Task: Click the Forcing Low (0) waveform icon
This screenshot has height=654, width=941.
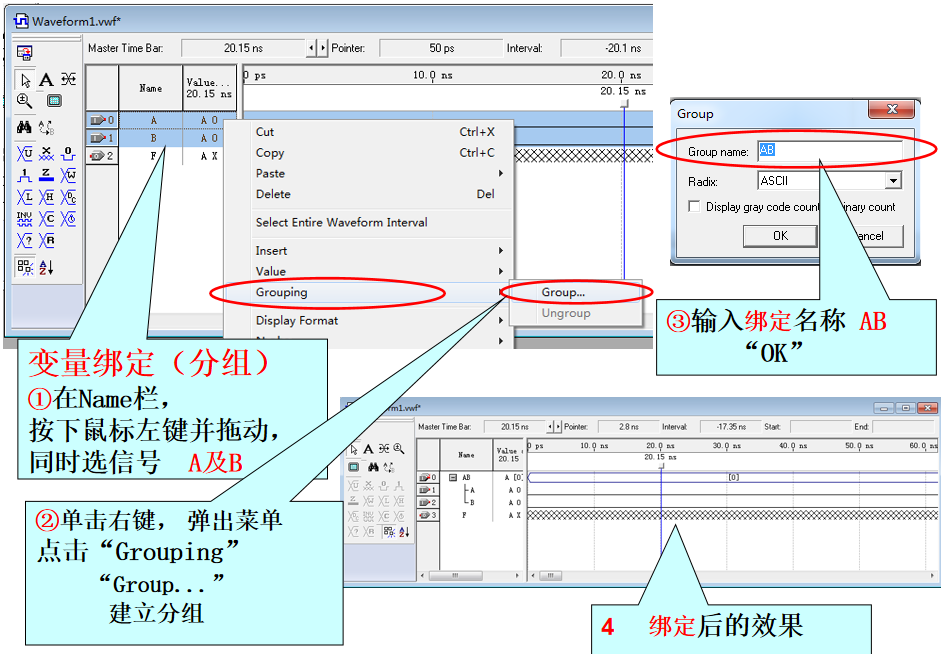Action: click(x=68, y=154)
